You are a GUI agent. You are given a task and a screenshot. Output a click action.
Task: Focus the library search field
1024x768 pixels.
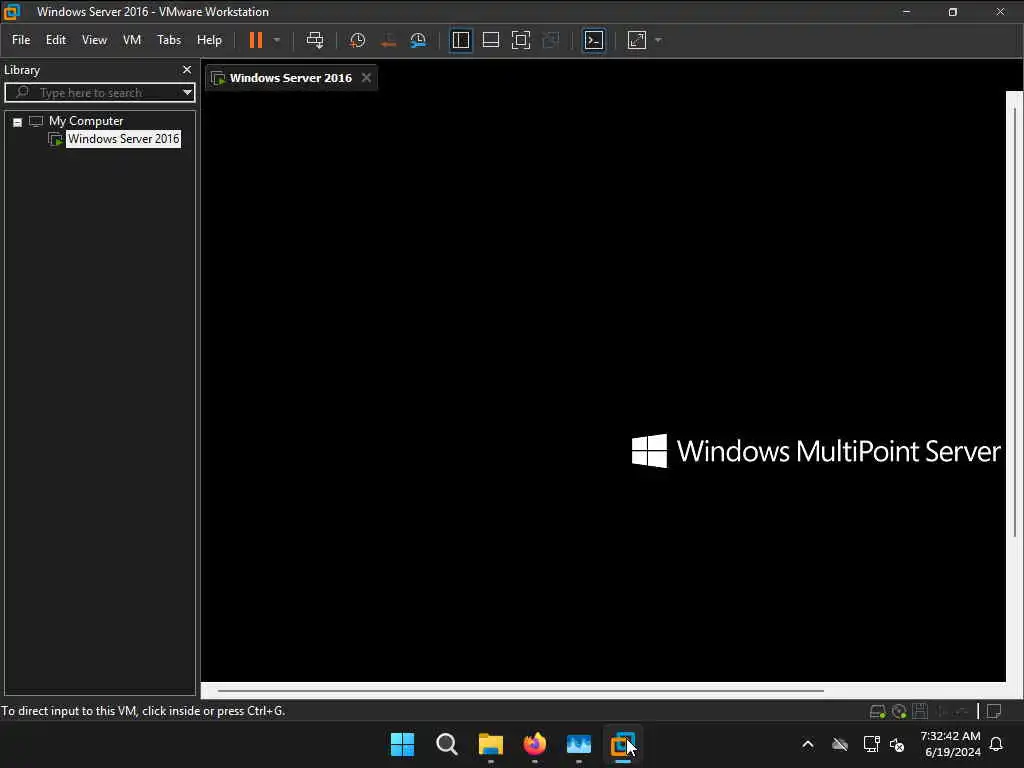click(100, 93)
